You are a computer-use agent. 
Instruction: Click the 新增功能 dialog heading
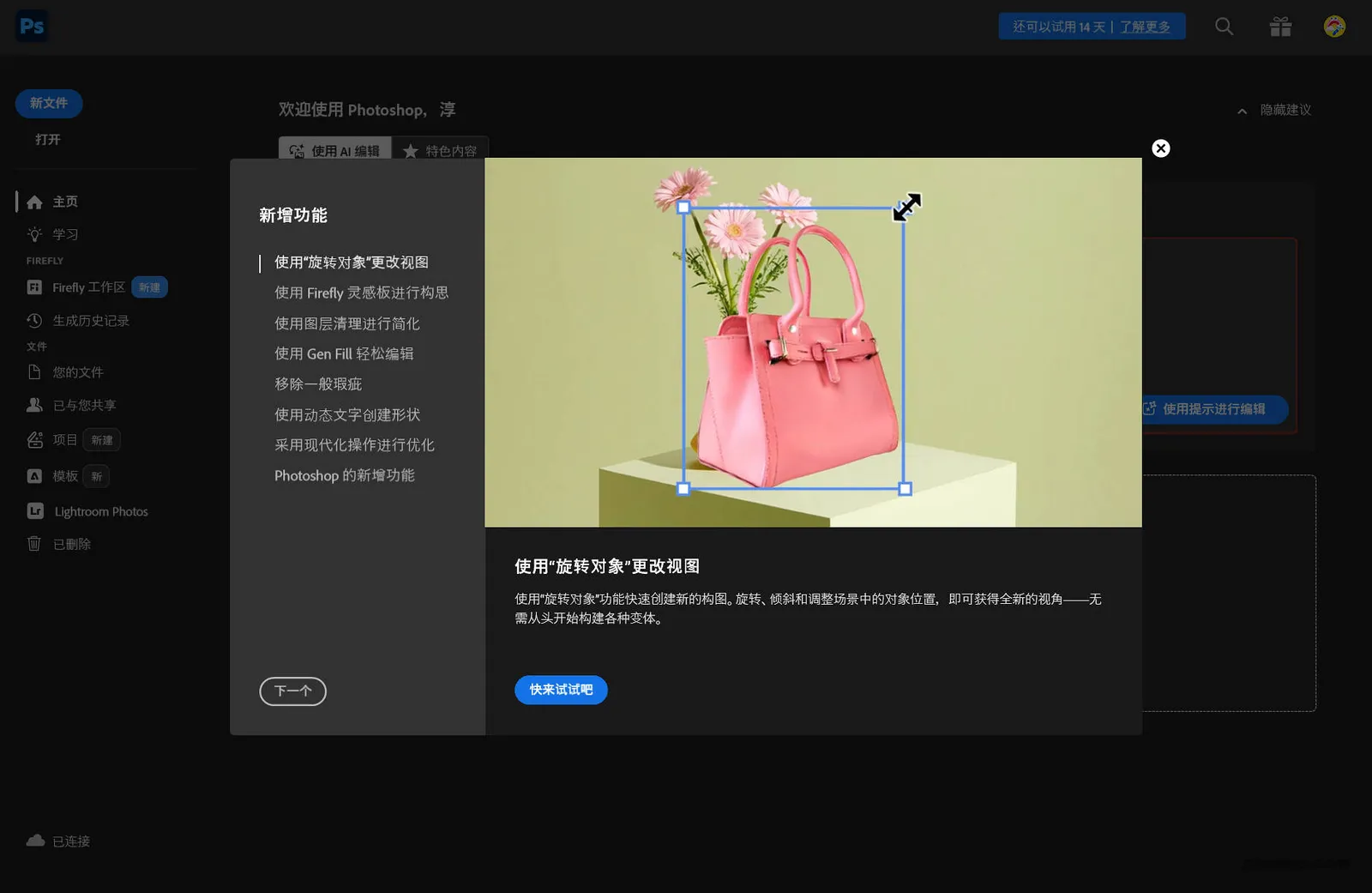(293, 215)
